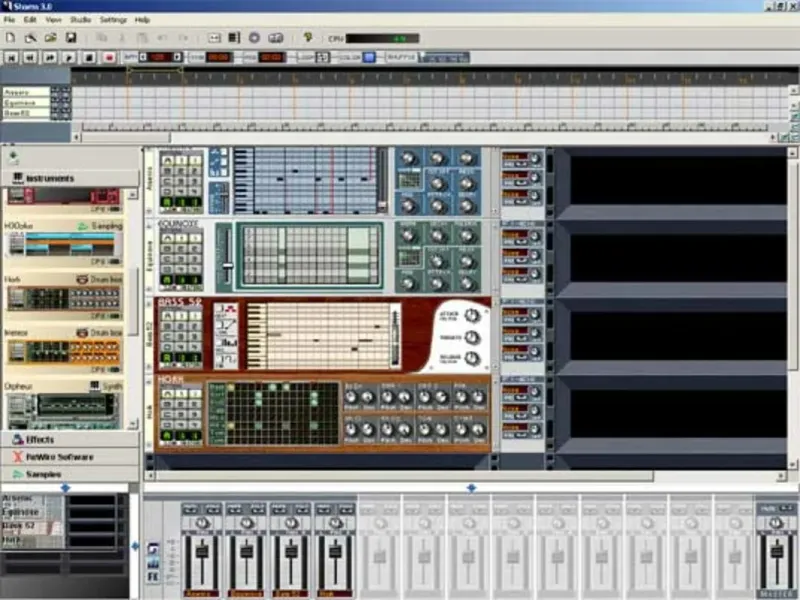Click the Bass 52 Attack knob
Screen dimensions: 800x600
(472, 316)
